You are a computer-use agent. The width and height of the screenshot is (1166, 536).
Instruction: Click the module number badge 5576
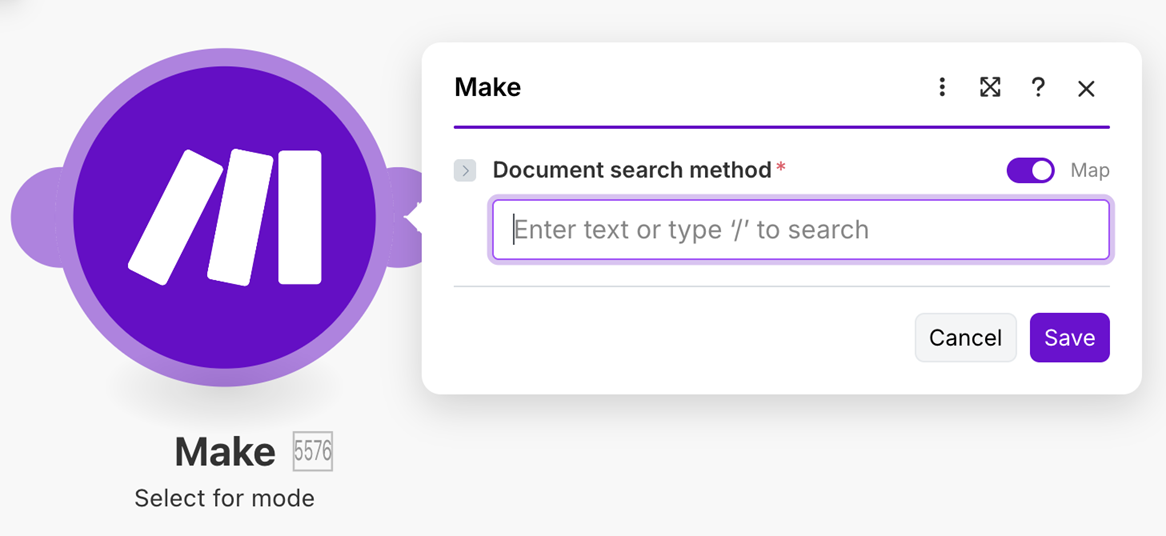312,452
